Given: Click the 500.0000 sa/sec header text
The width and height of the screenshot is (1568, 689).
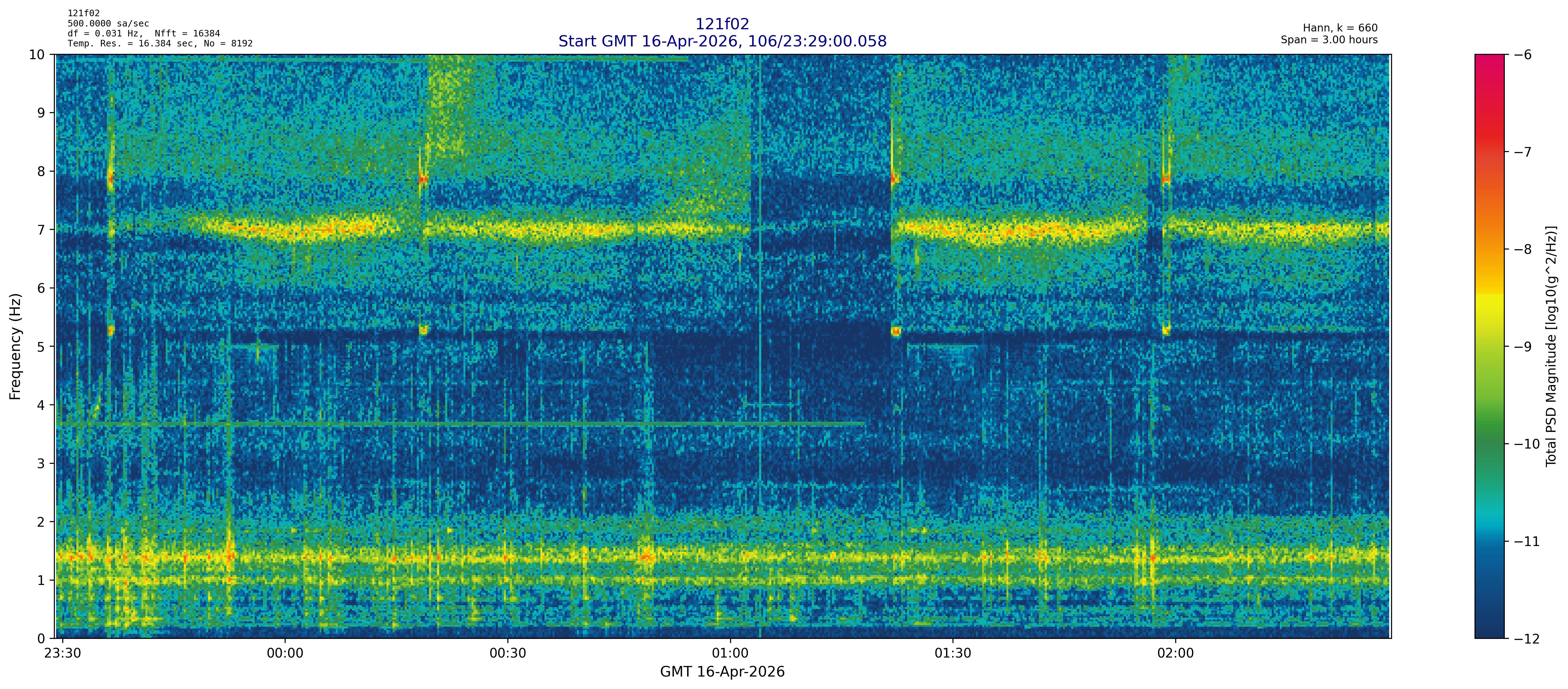Looking at the screenshot, I should click(x=108, y=24).
